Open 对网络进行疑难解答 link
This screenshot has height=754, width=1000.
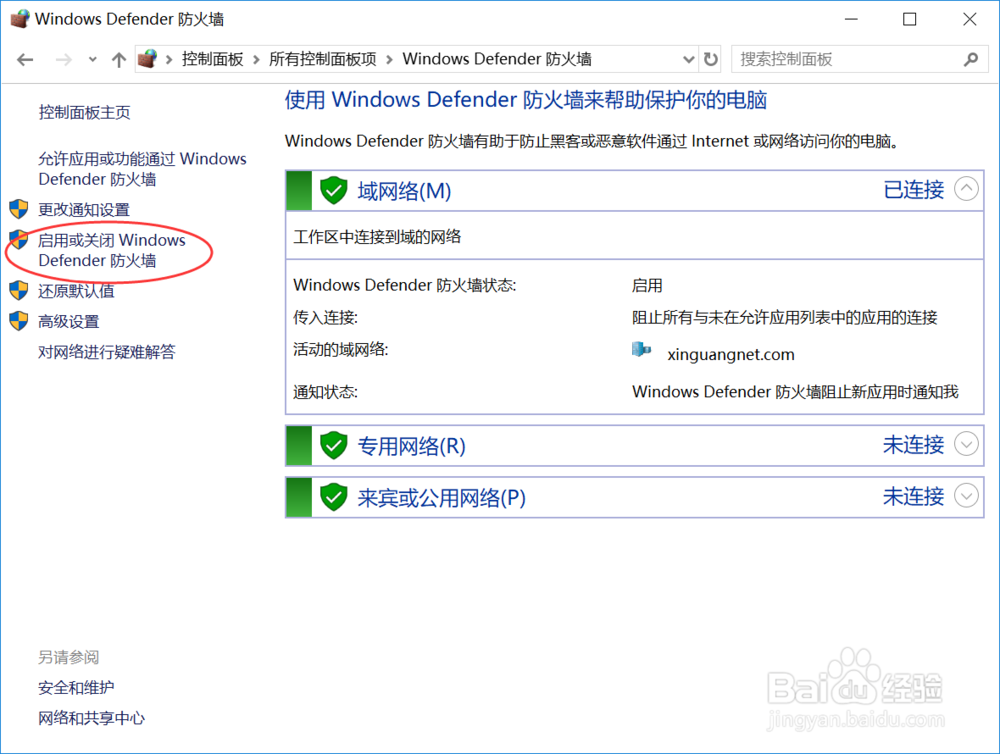pyautogui.click(x=107, y=352)
